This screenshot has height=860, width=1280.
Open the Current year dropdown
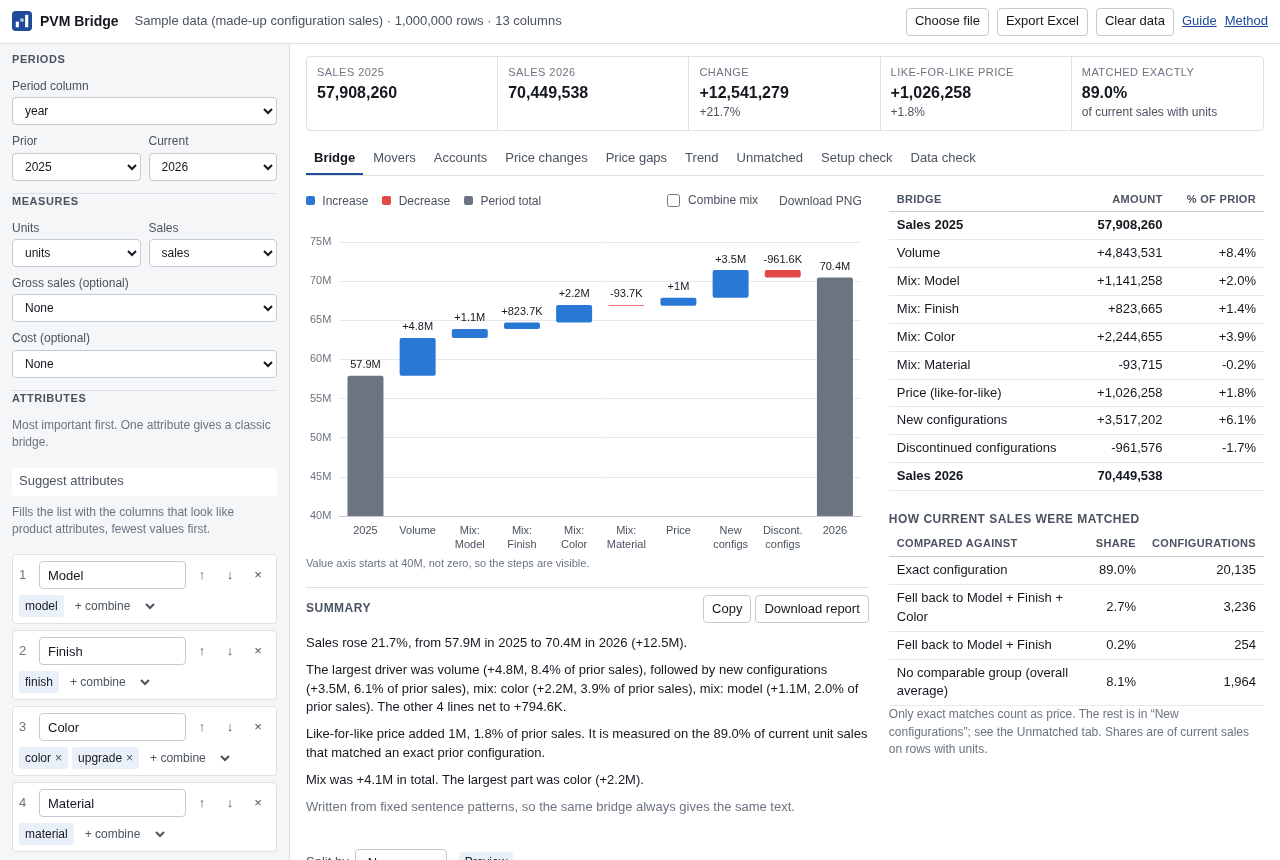213,167
